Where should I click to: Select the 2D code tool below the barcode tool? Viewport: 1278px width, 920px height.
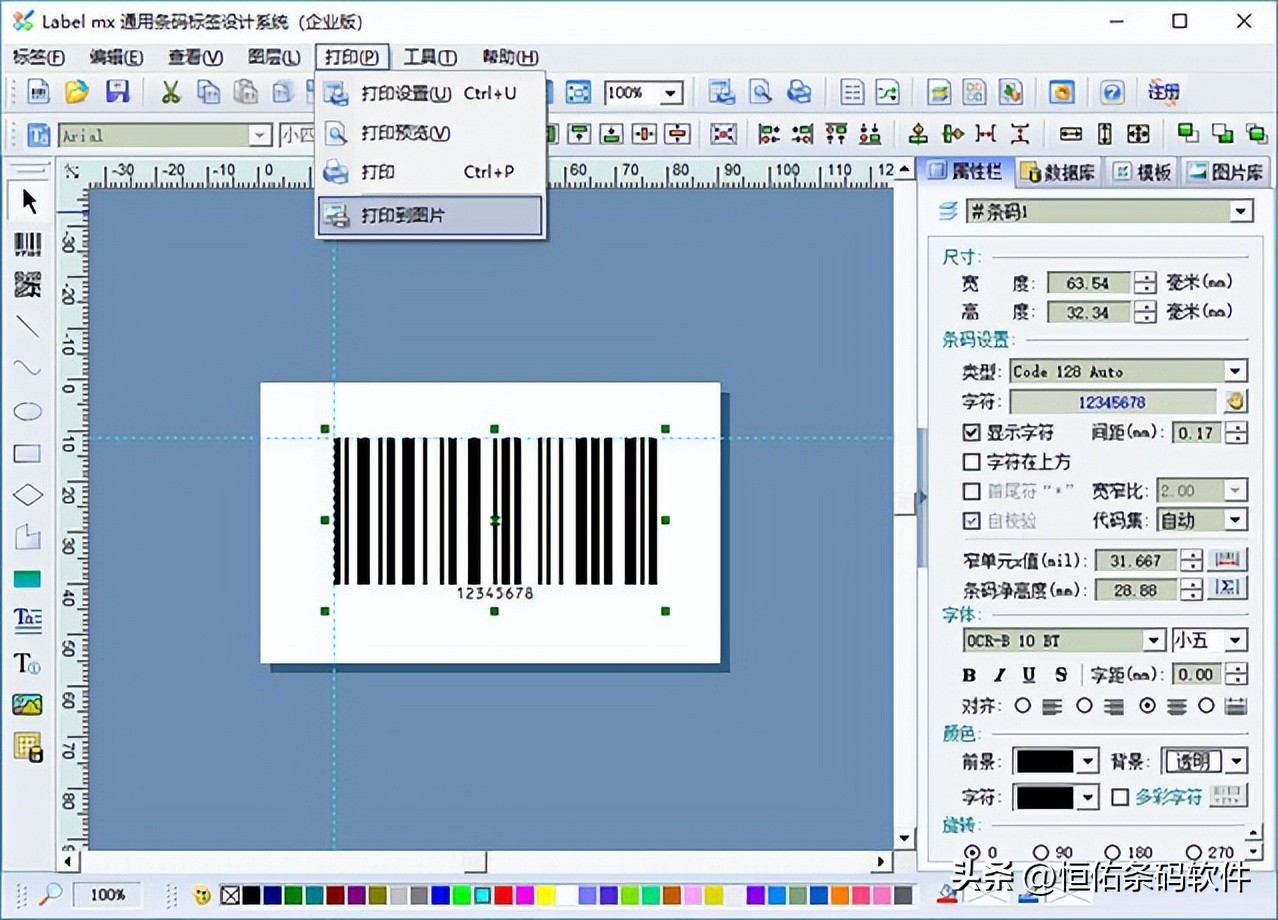click(27, 285)
